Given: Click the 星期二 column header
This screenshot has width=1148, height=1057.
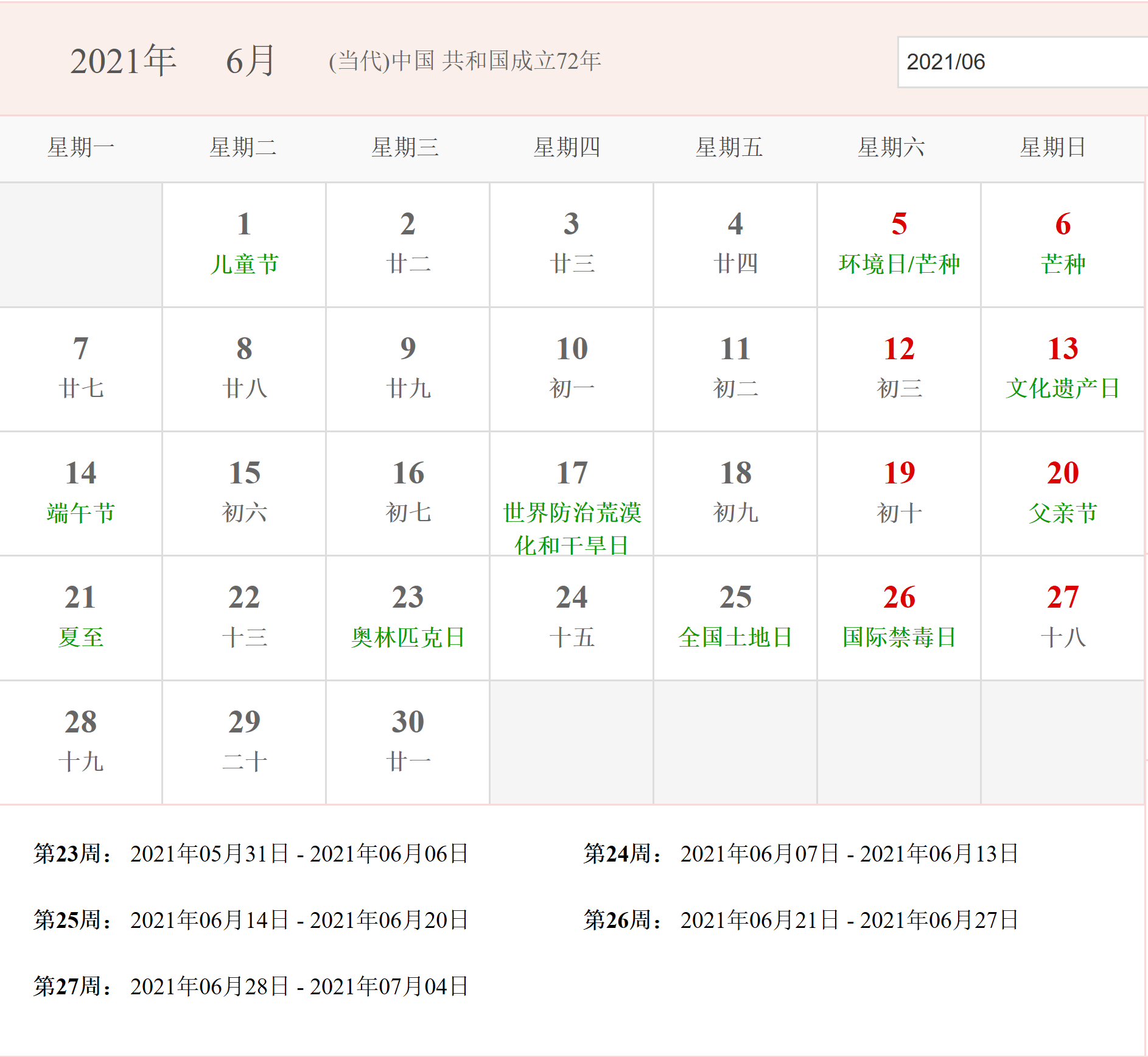Looking at the screenshot, I should click(243, 147).
